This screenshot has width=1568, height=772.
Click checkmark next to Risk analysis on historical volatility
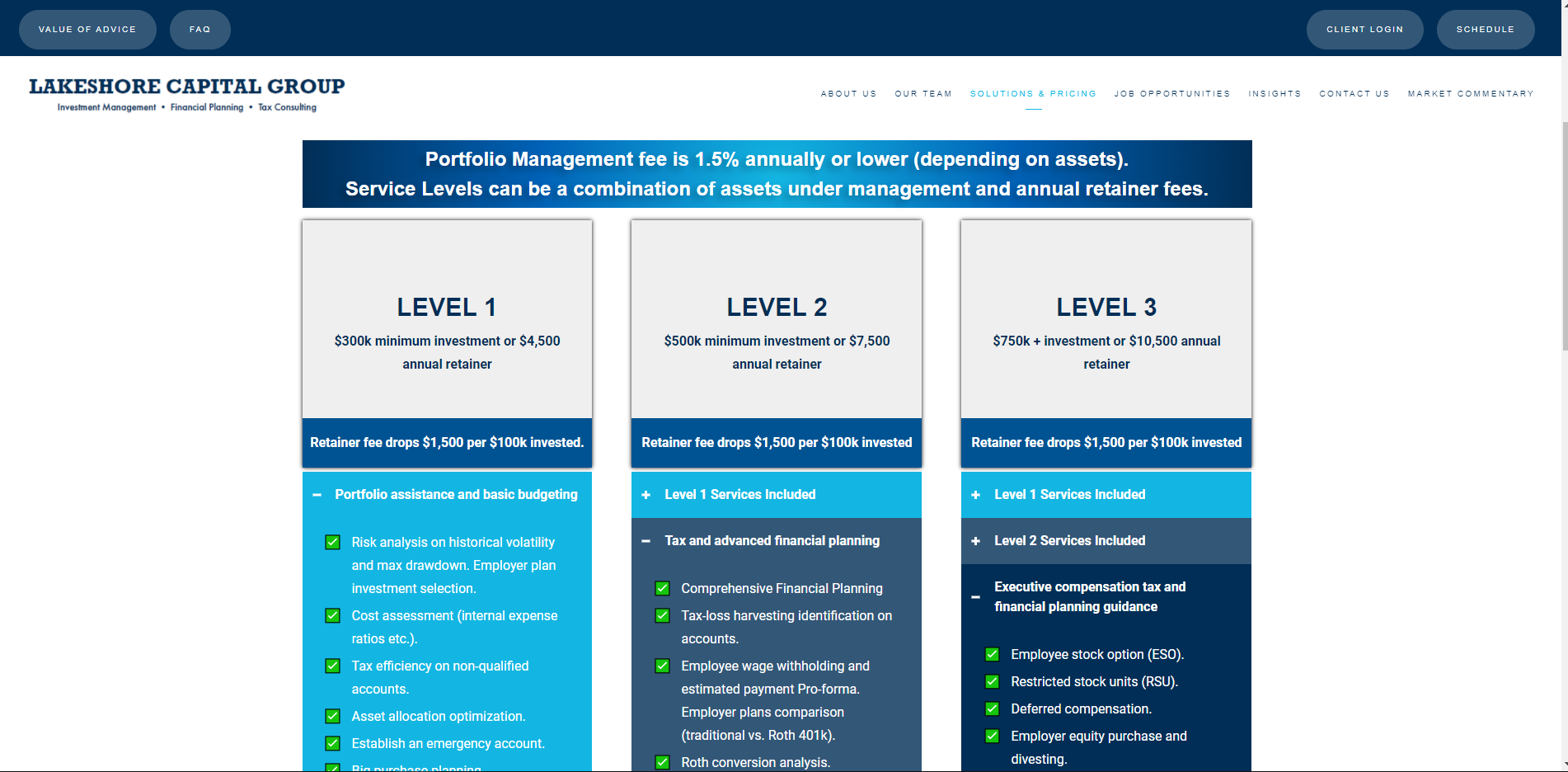pyautogui.click(x=333, y=542)
